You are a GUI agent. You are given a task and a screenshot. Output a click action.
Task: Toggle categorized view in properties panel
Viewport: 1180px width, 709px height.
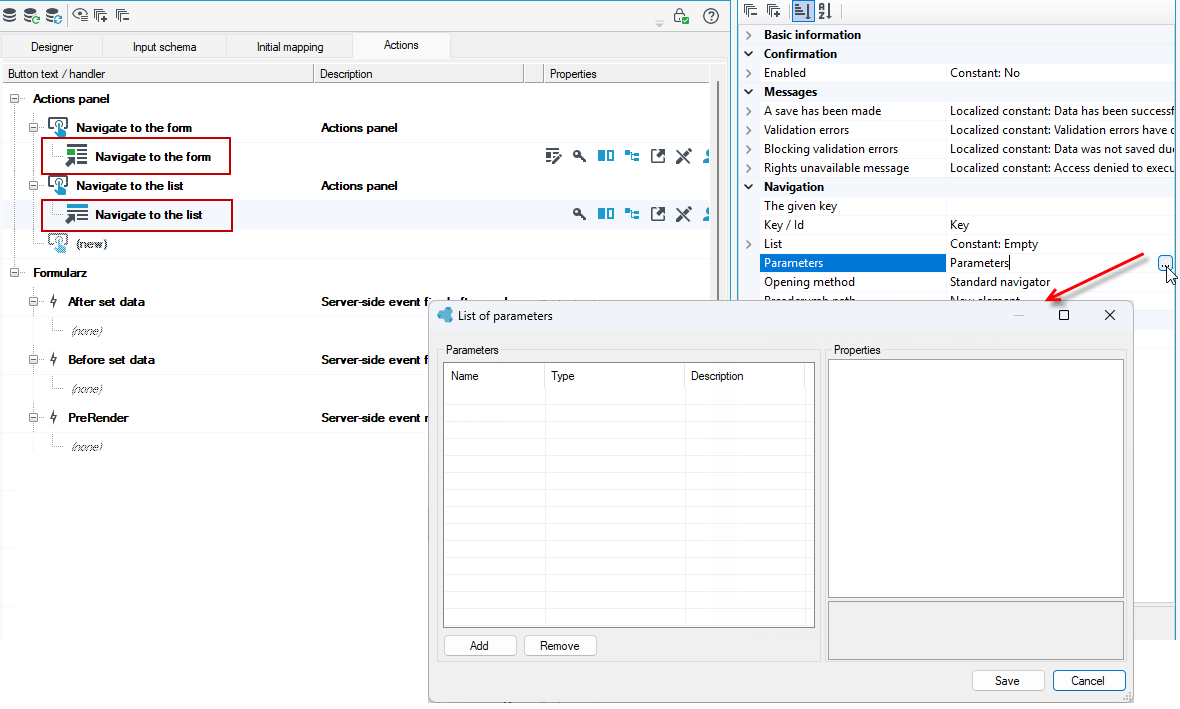pos(801,11)
